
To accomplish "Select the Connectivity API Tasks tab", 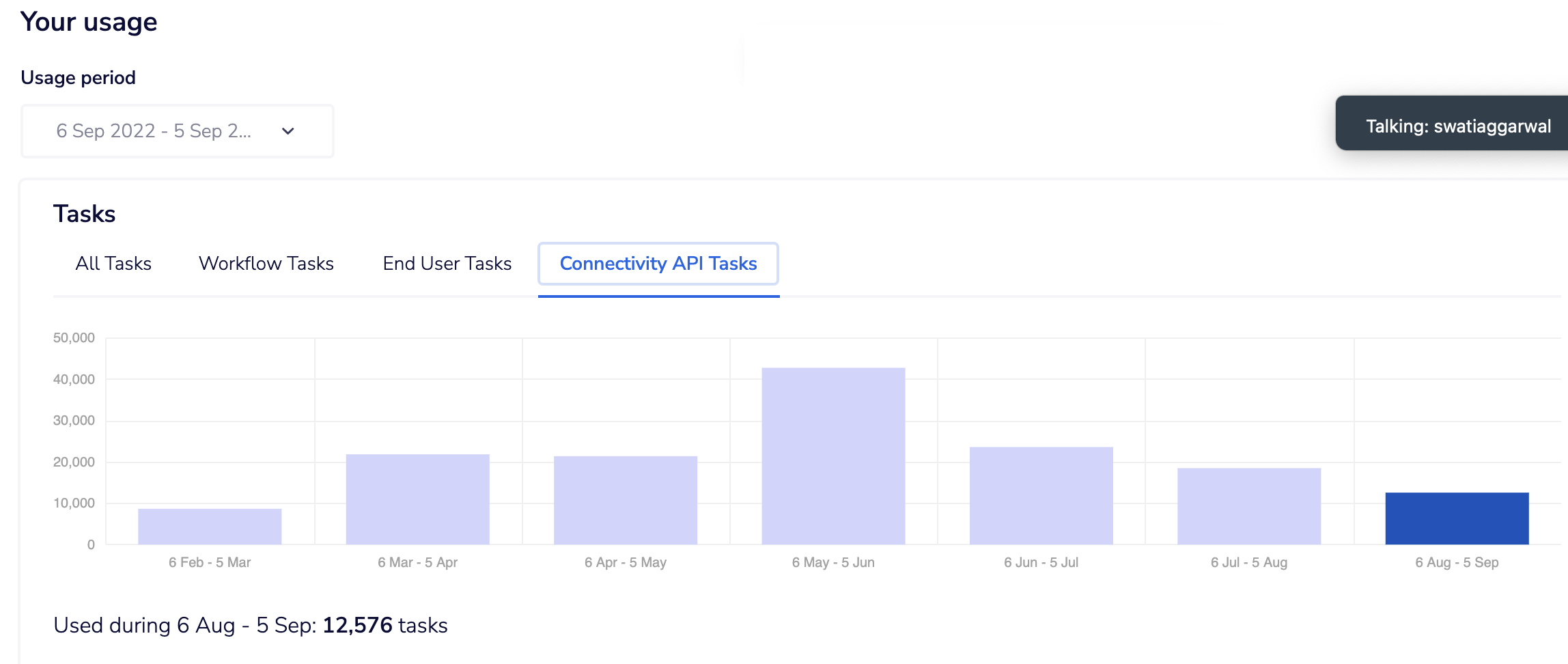I will click(657, 264).
